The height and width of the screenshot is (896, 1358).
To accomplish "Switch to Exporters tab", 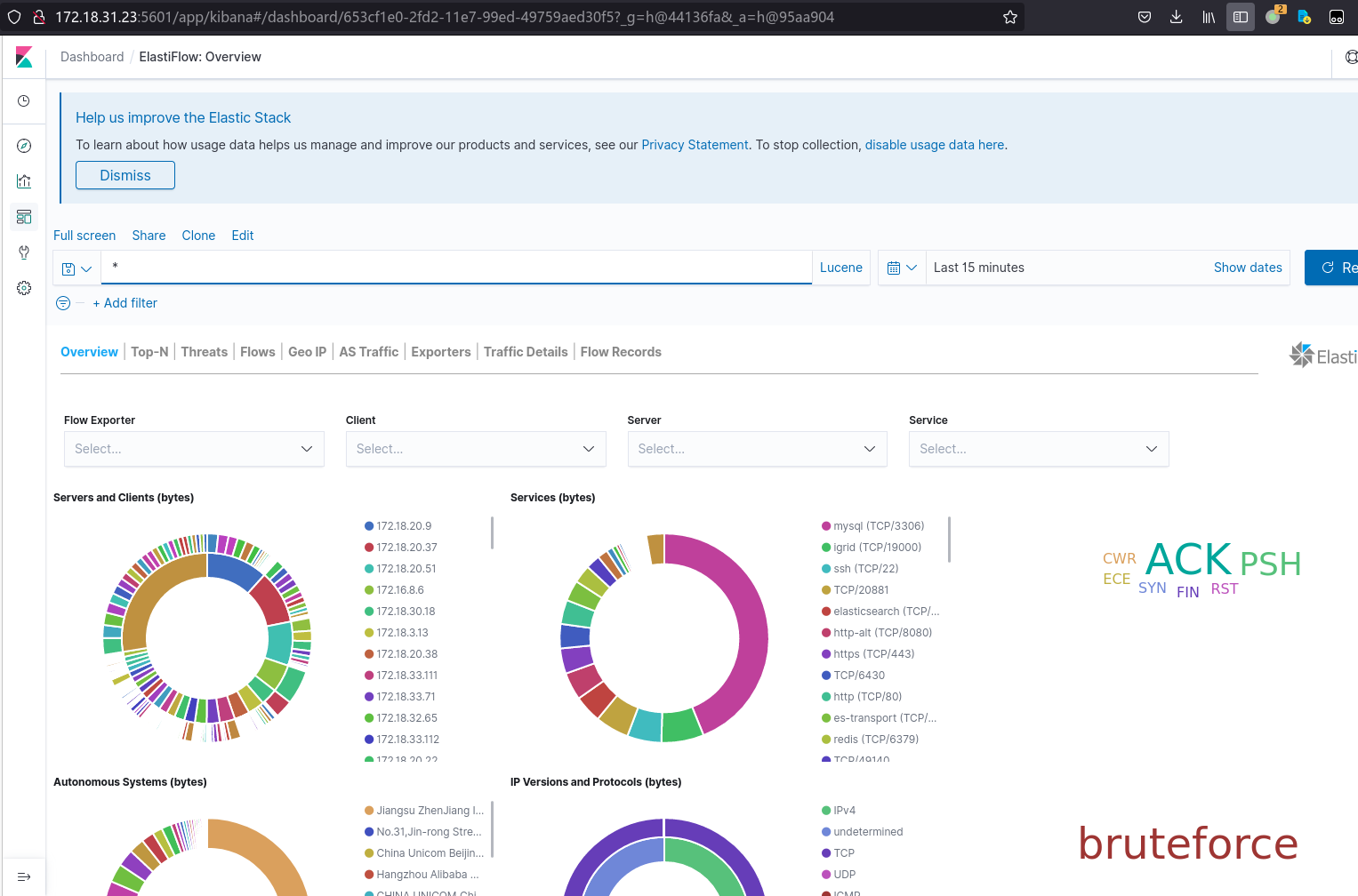I will (x=441, y=352).
